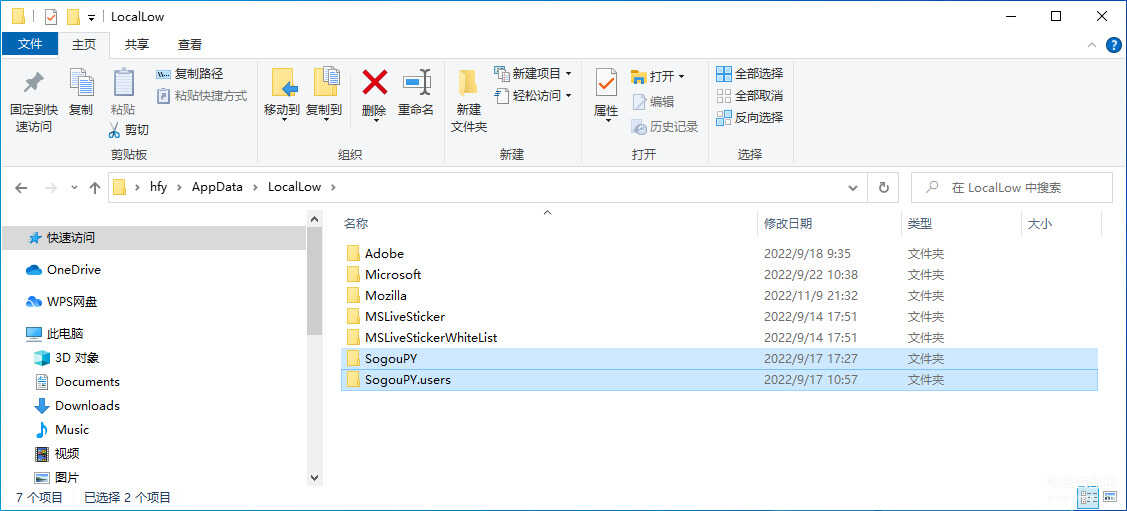Open History (历史记录)

[x=665, y=127]
